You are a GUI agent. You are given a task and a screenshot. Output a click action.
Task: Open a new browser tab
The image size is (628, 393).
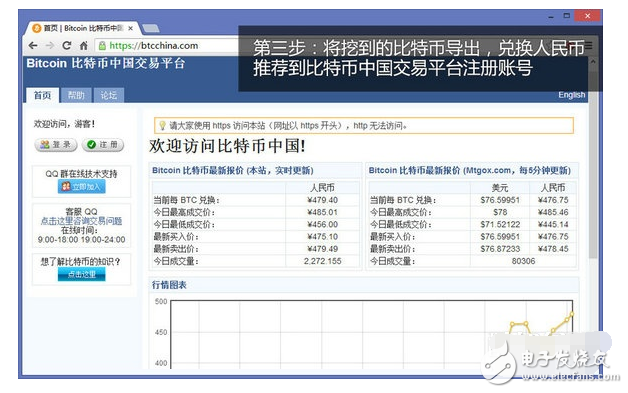point(151,28)
